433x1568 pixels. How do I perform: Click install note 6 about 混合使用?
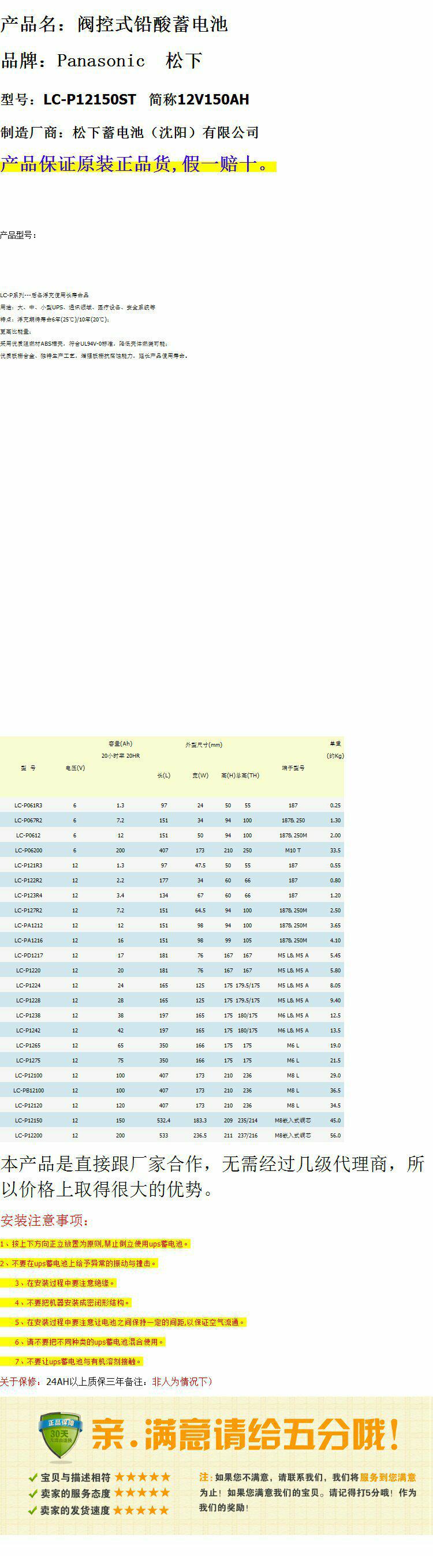89,1342
